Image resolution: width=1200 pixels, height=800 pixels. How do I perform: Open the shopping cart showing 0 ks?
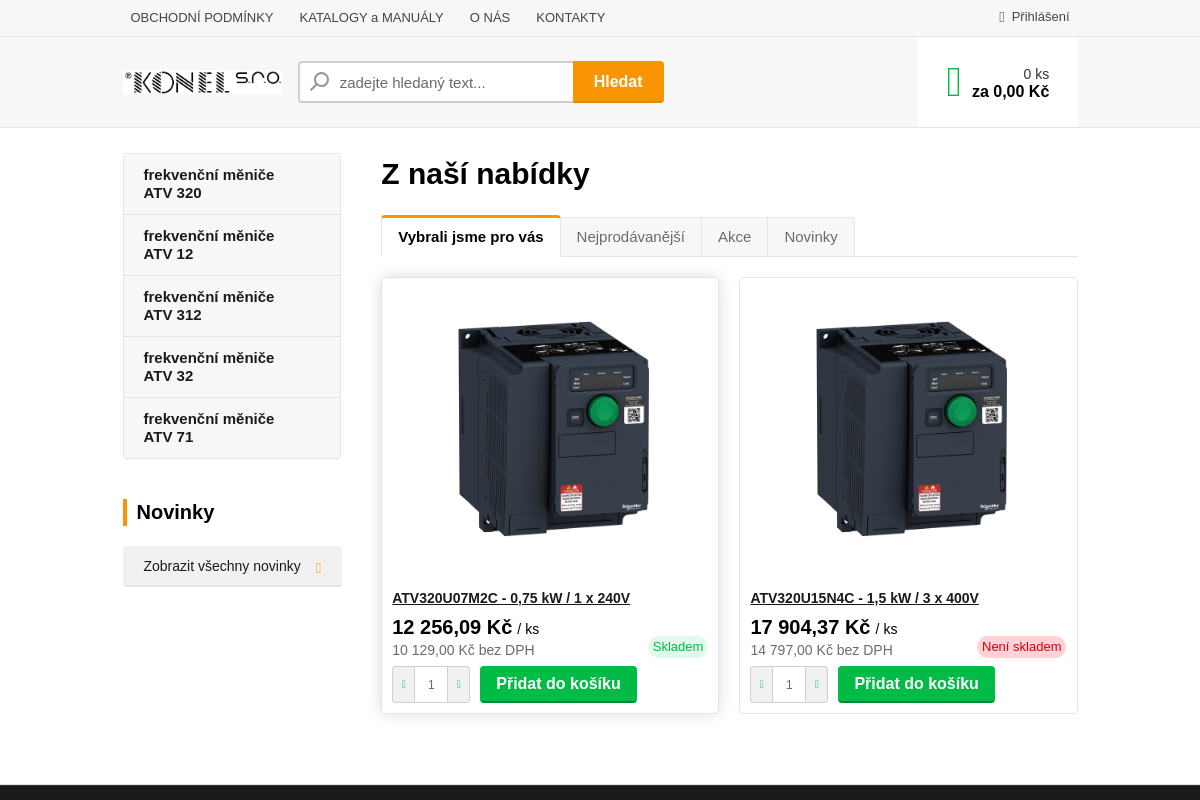pos(997,82)
